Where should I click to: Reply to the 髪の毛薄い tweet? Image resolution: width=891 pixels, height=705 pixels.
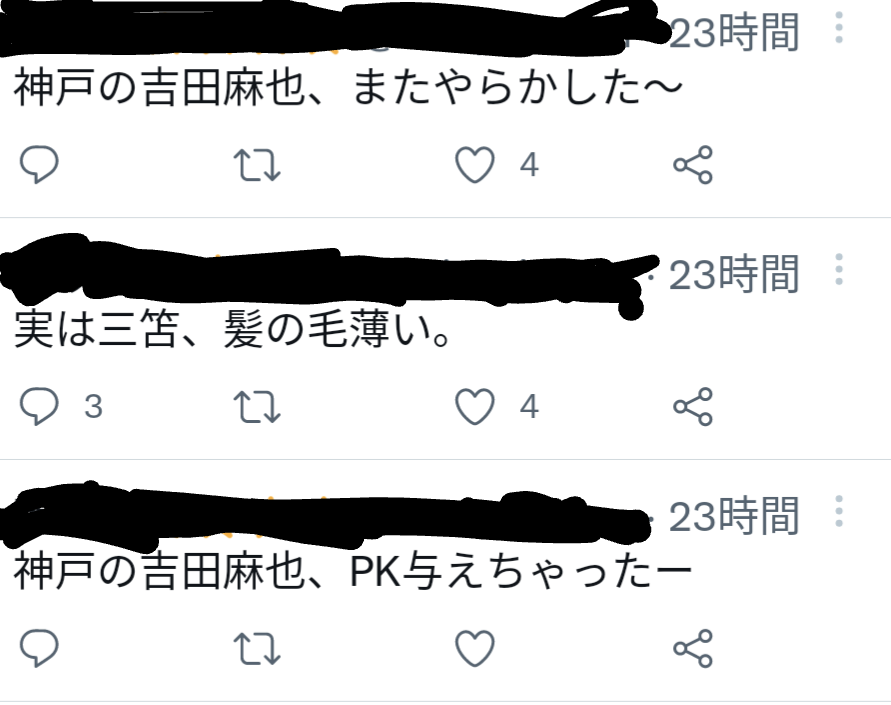tap(39, 407)
